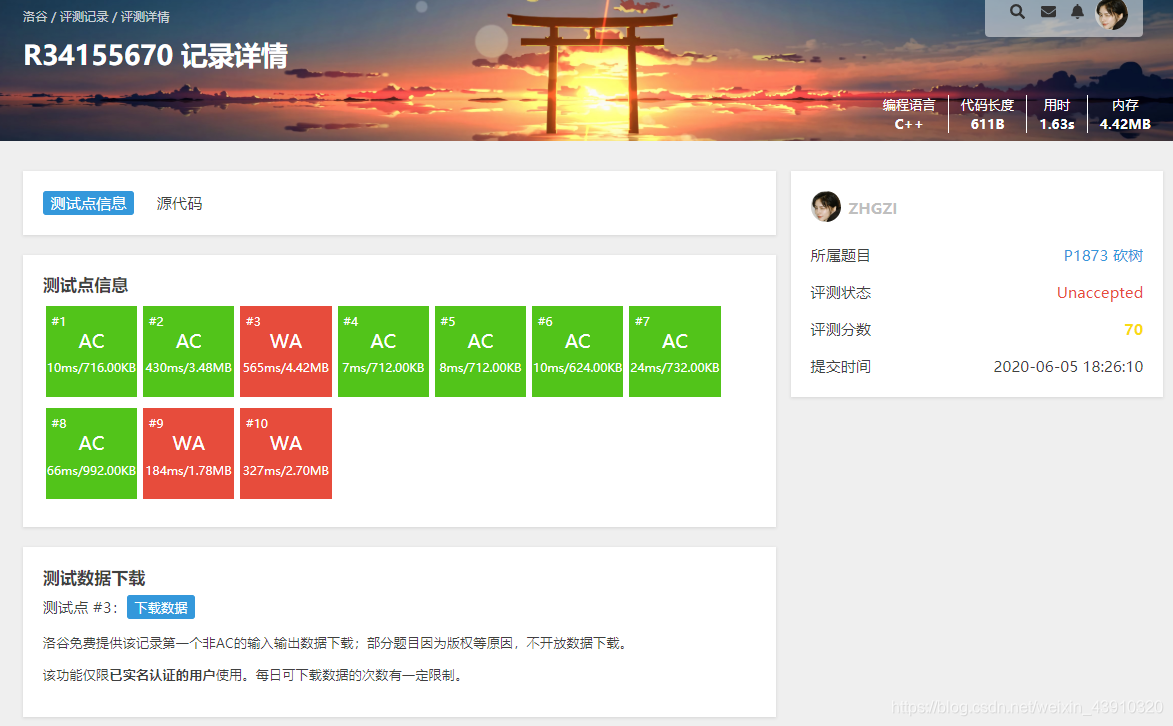Click the Unaccepted status text
The image size is (1173, 726).
(x=1100, y=292)
